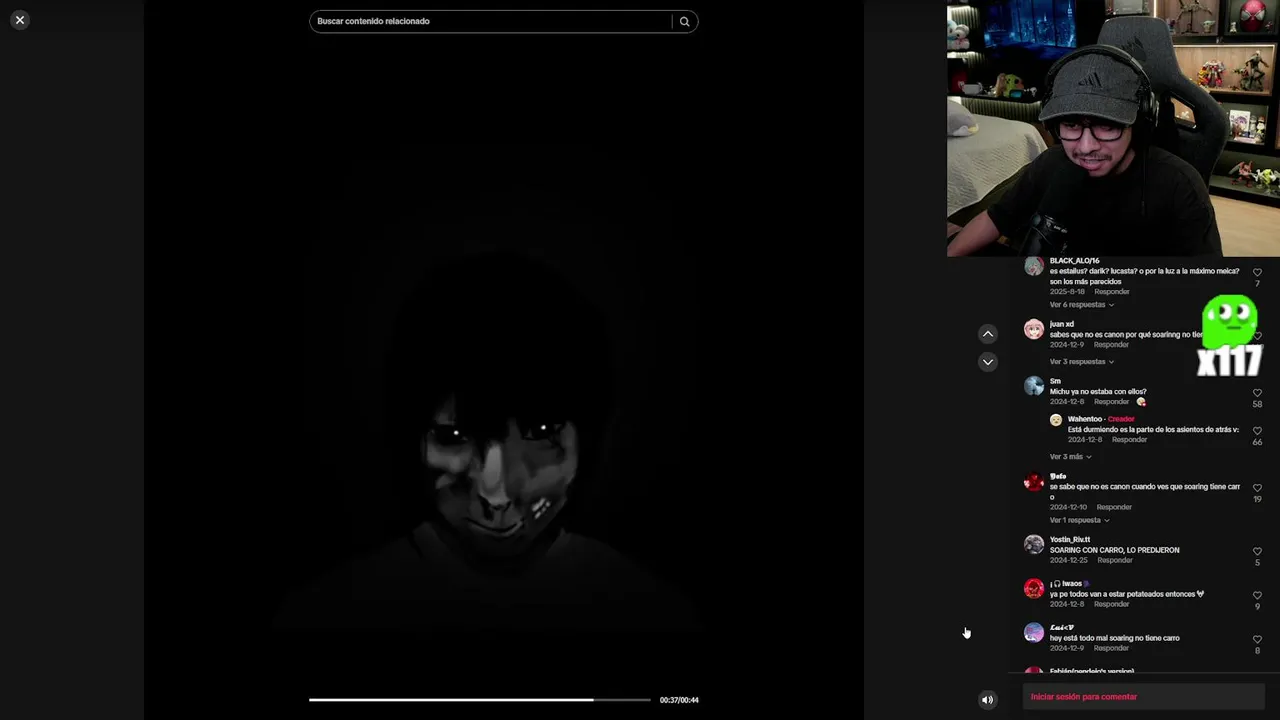Click username 'Yostin_Riv.tt'

tap(1070, 540)
